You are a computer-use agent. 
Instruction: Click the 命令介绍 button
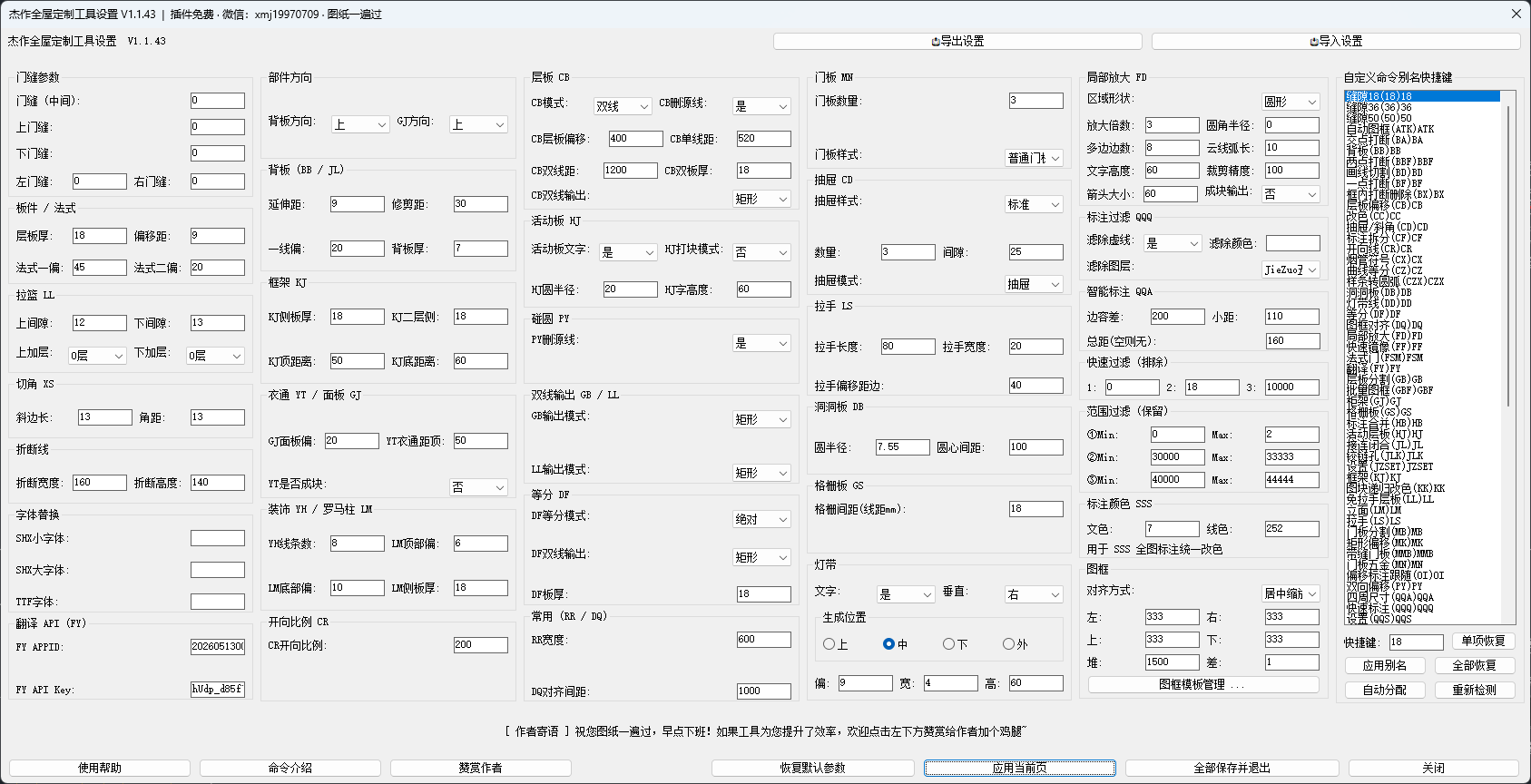(x=290, y=768)
